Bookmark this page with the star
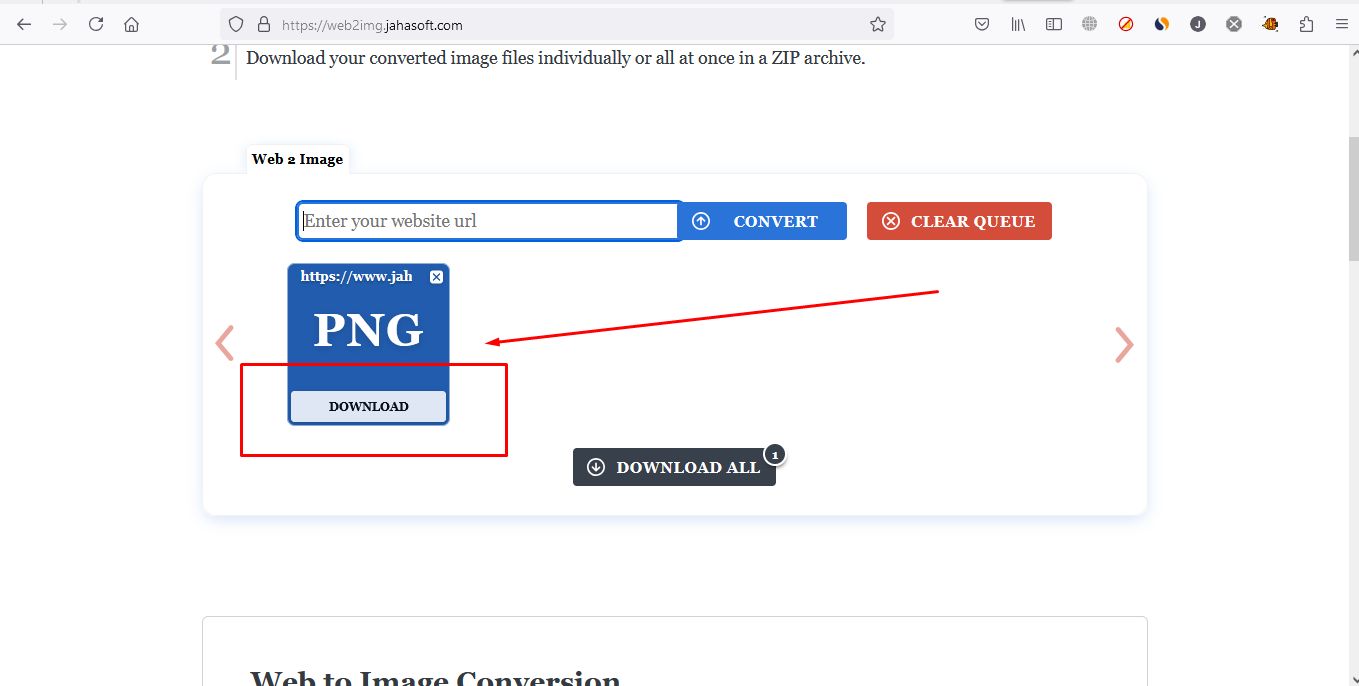This screenshot has height=686, width=1359. point(878,24)
